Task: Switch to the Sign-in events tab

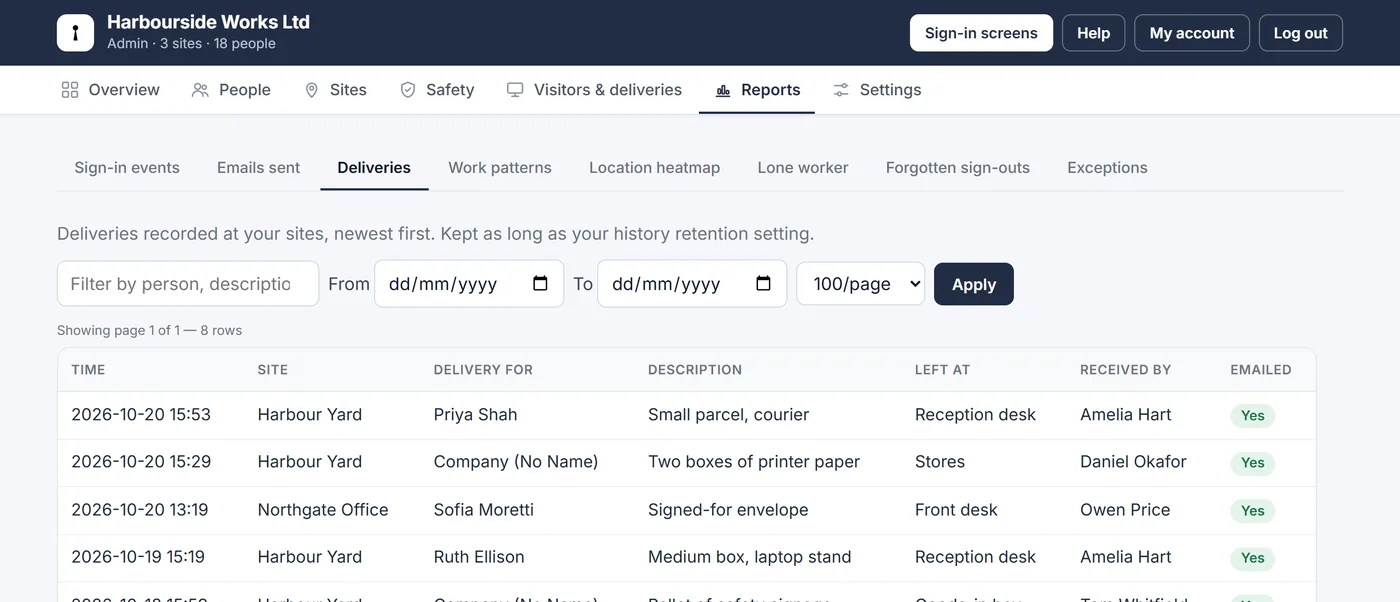Action: (x=127, y=168)
